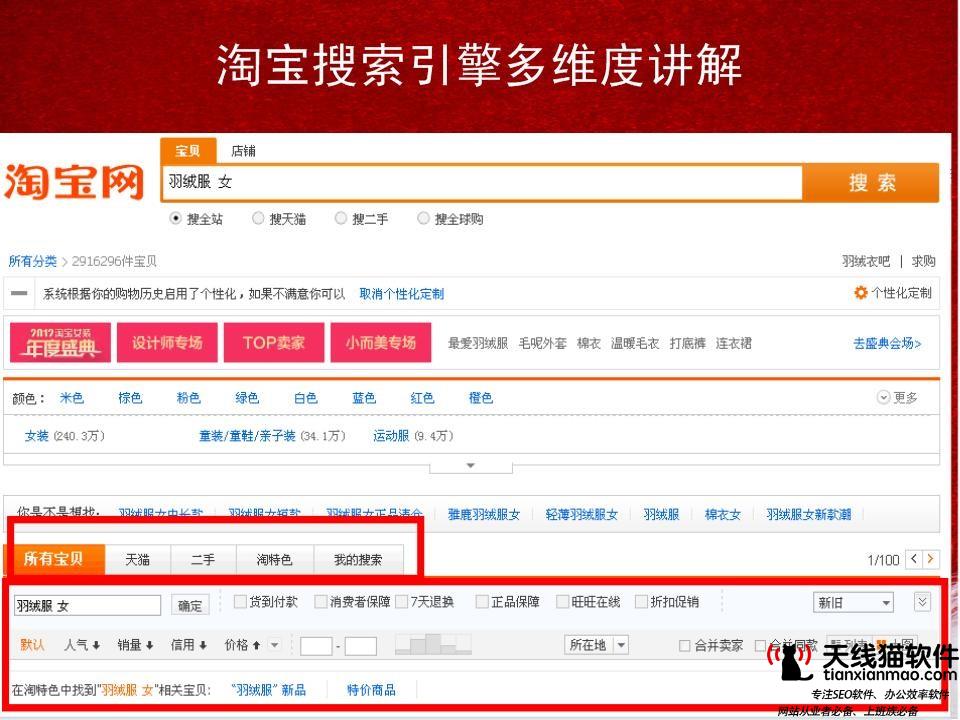Open the price sort dropdown arrow
The width and height of the screenshot is (960, 720).
coord(274,645)
